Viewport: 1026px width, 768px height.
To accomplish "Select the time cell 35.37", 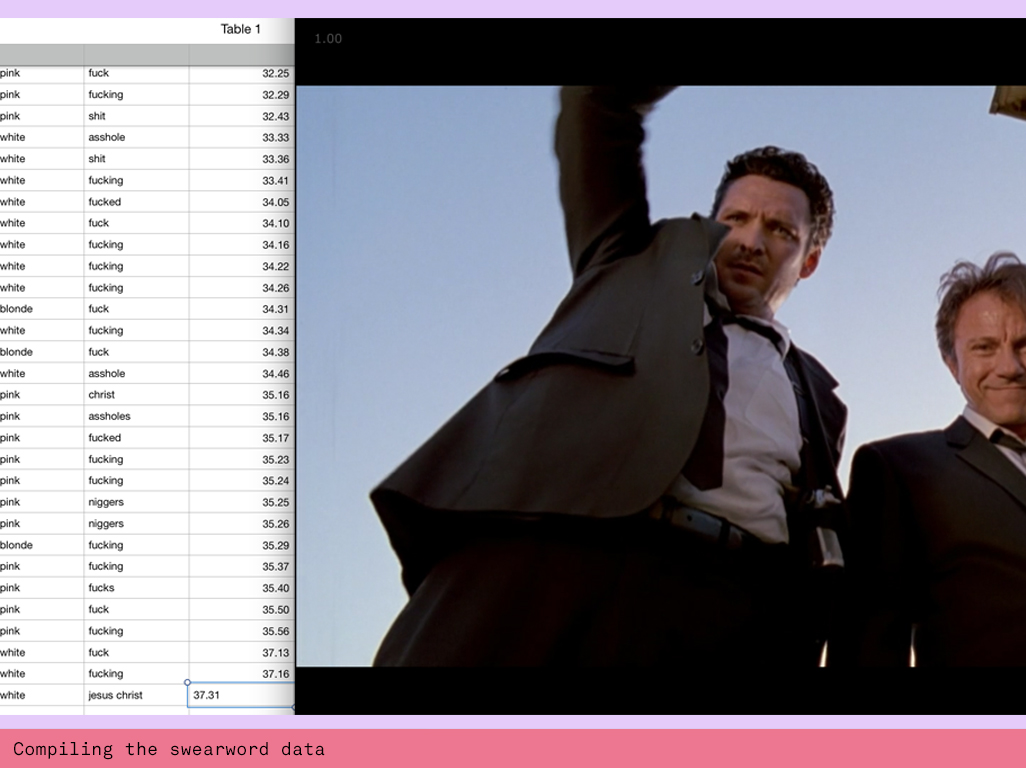I will coord(241,567).
